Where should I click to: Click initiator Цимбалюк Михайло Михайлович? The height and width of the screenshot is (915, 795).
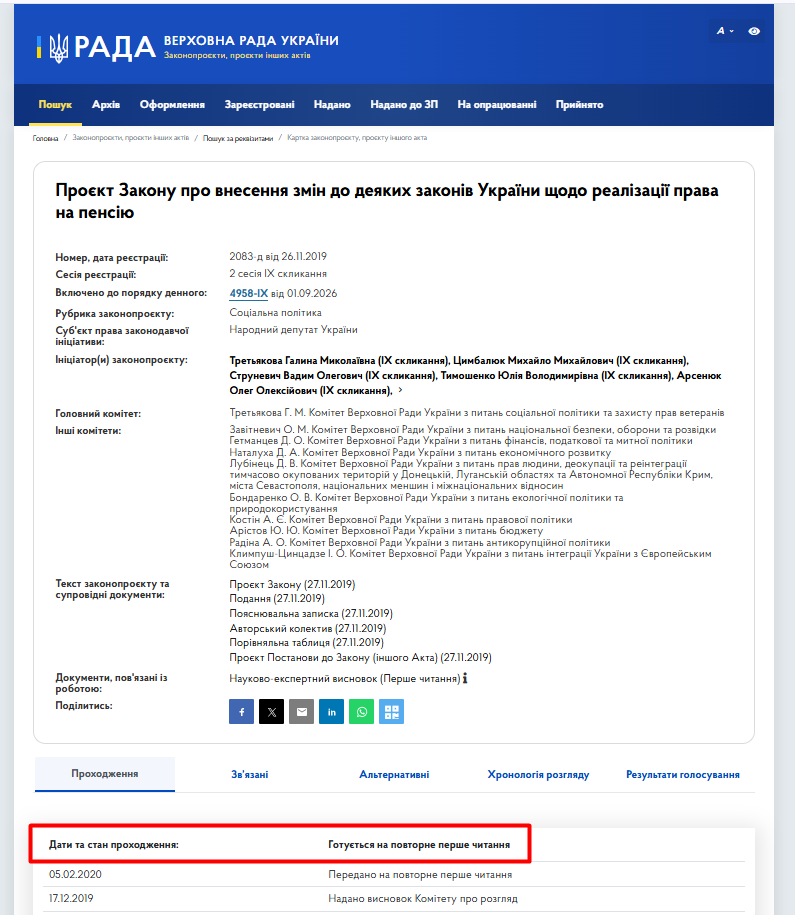coord(571,361)
